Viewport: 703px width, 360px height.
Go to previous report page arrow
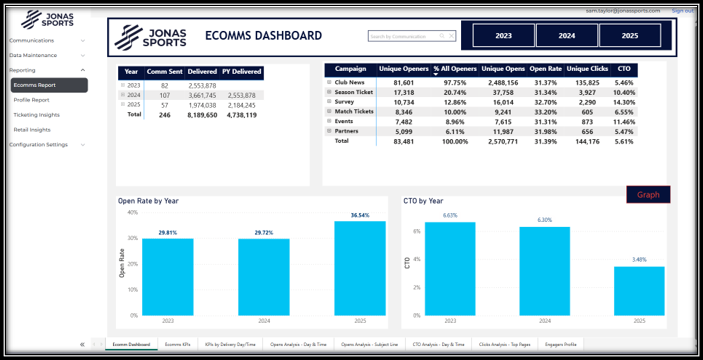[x=95, y=344]
